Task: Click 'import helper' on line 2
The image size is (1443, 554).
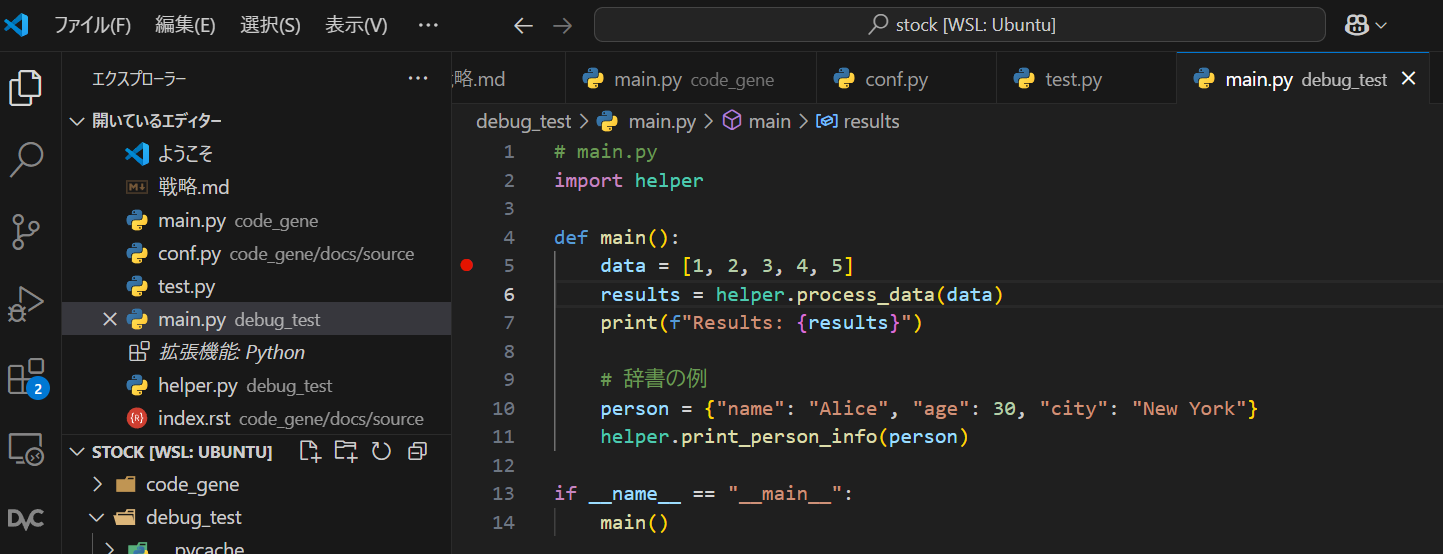Action: pos(629,181)
